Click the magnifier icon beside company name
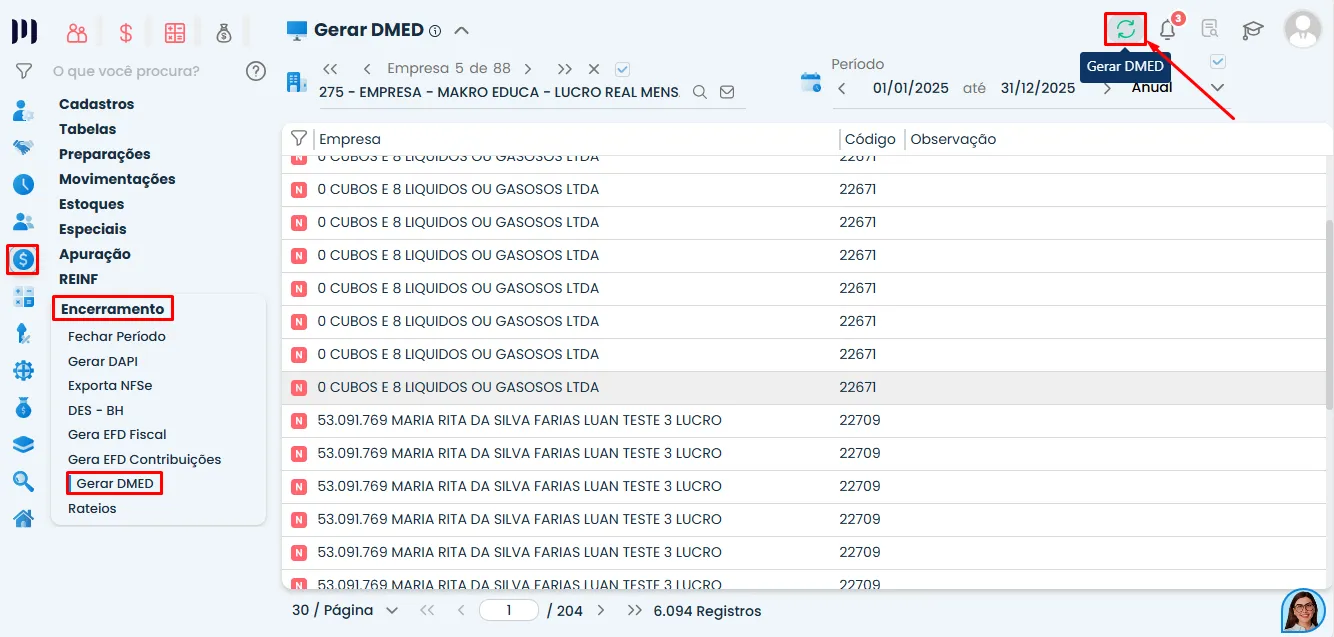This screenshot has height=637, width=1334. (700, 92)
